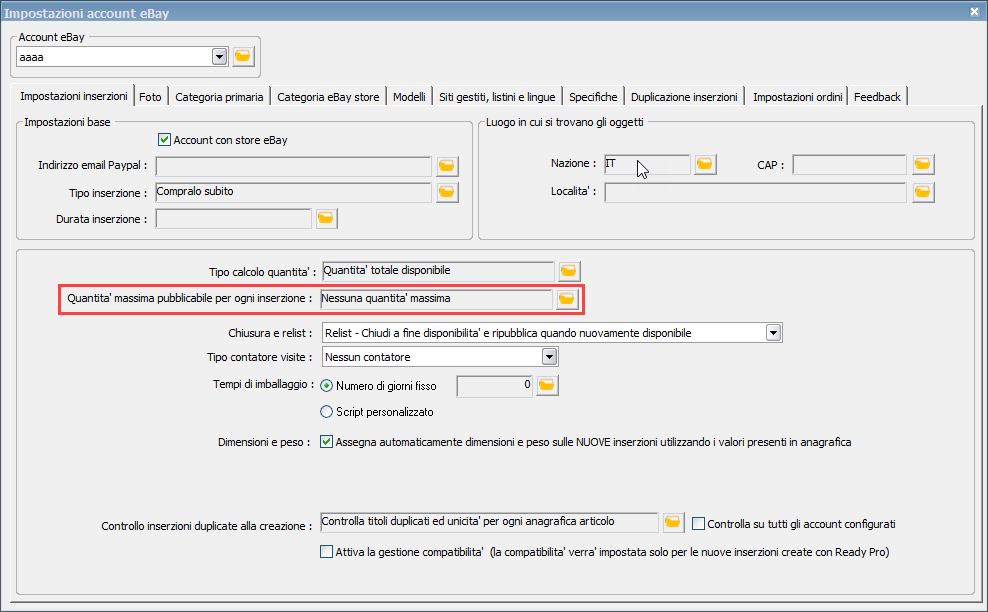Click folder icon beside Durata inserzione
The height and width of the screenshot is (612, 988).
326,218
